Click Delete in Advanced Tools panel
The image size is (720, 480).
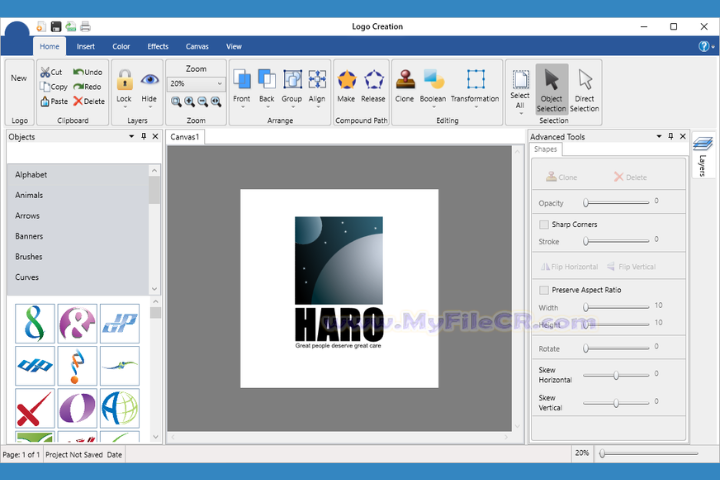(x=630, y=177)
